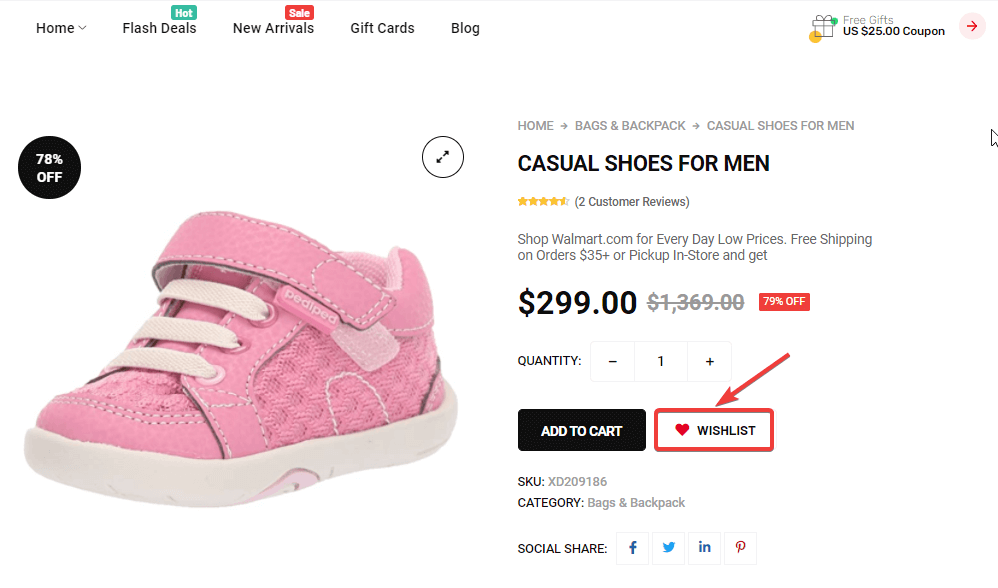
Task: Open the 2 Customer Reviews link
Action: pos(632,202)
